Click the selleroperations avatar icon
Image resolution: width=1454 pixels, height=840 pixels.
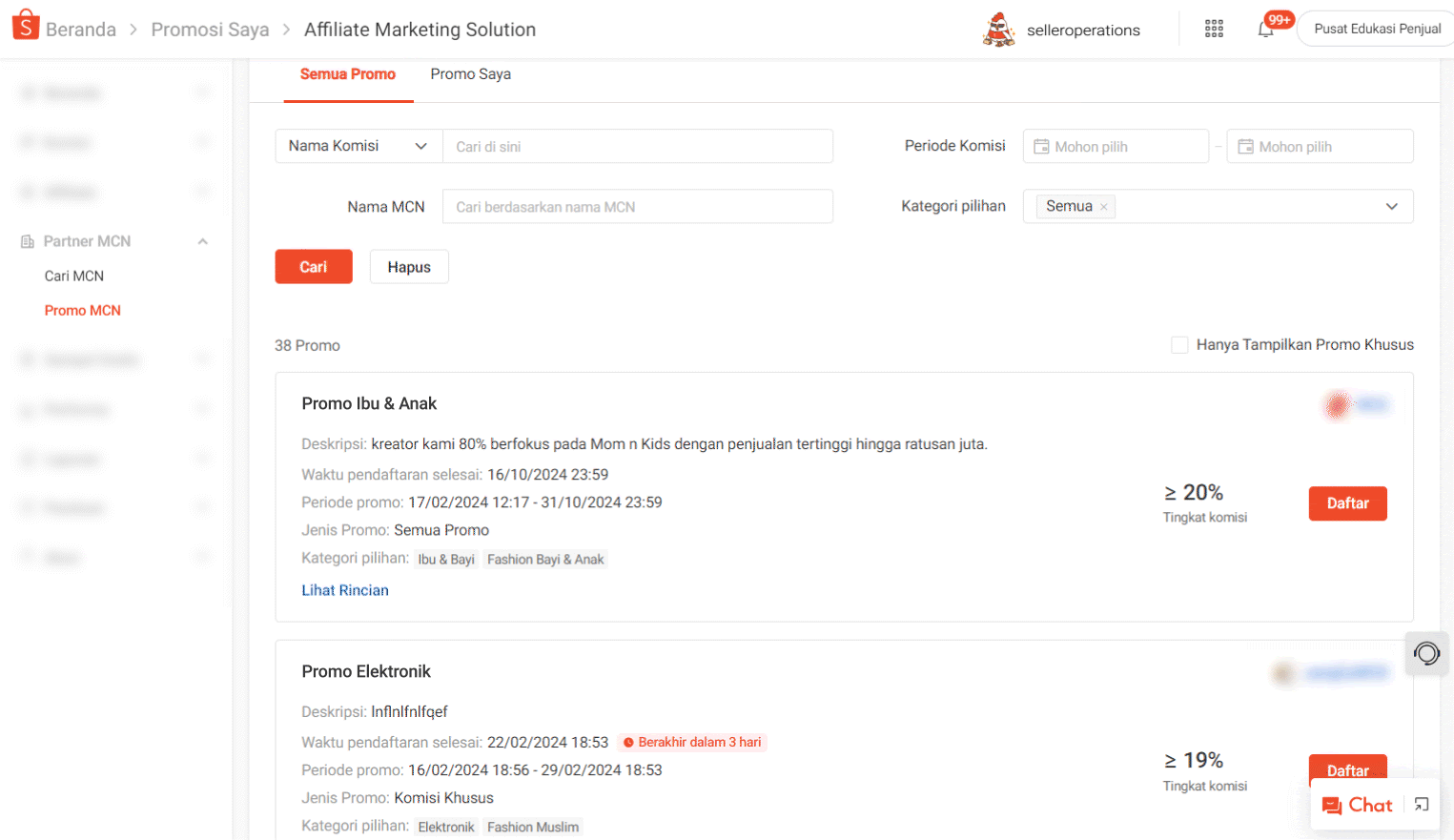coord(997,30)
